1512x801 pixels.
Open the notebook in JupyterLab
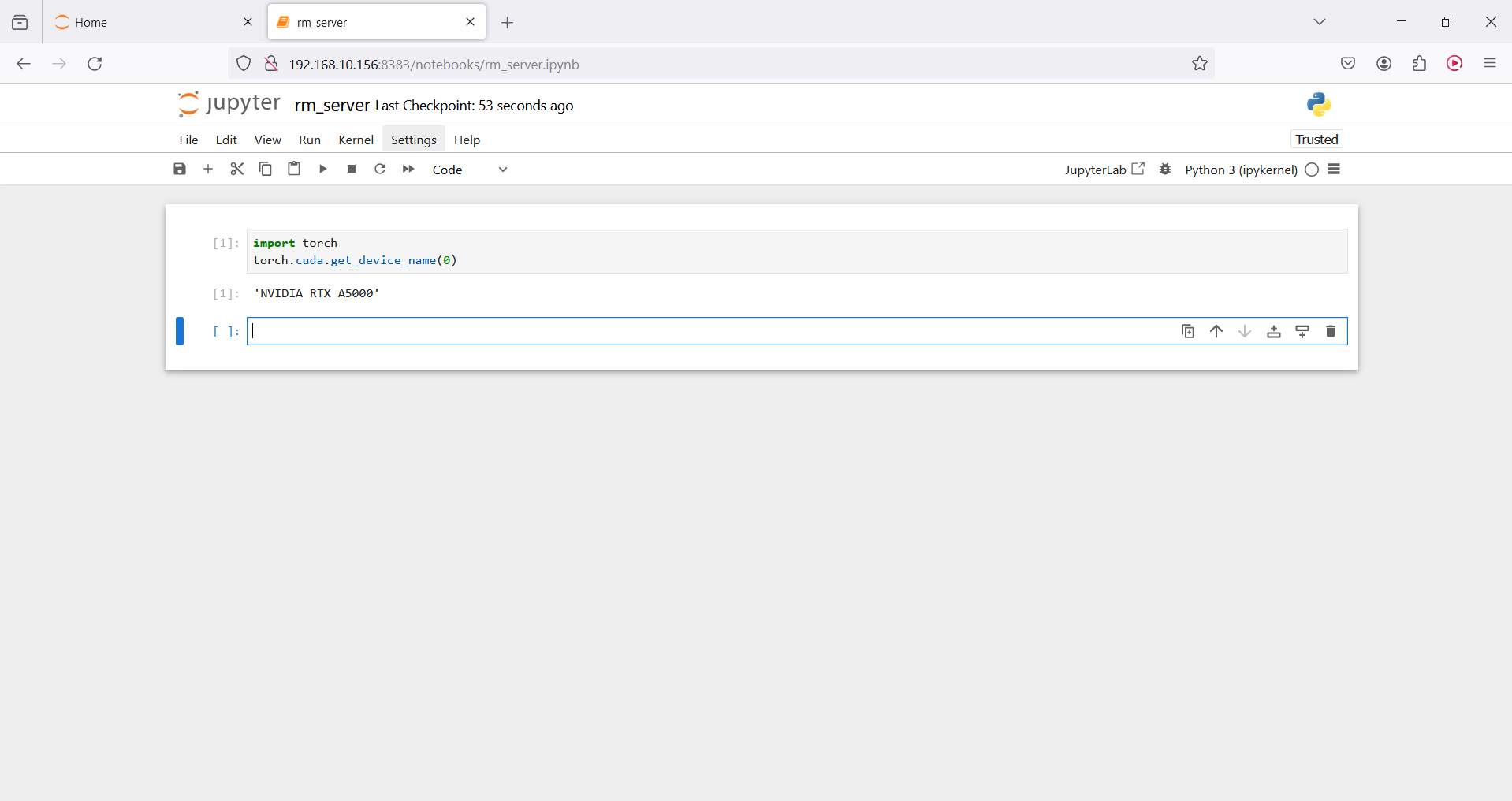1104,170
